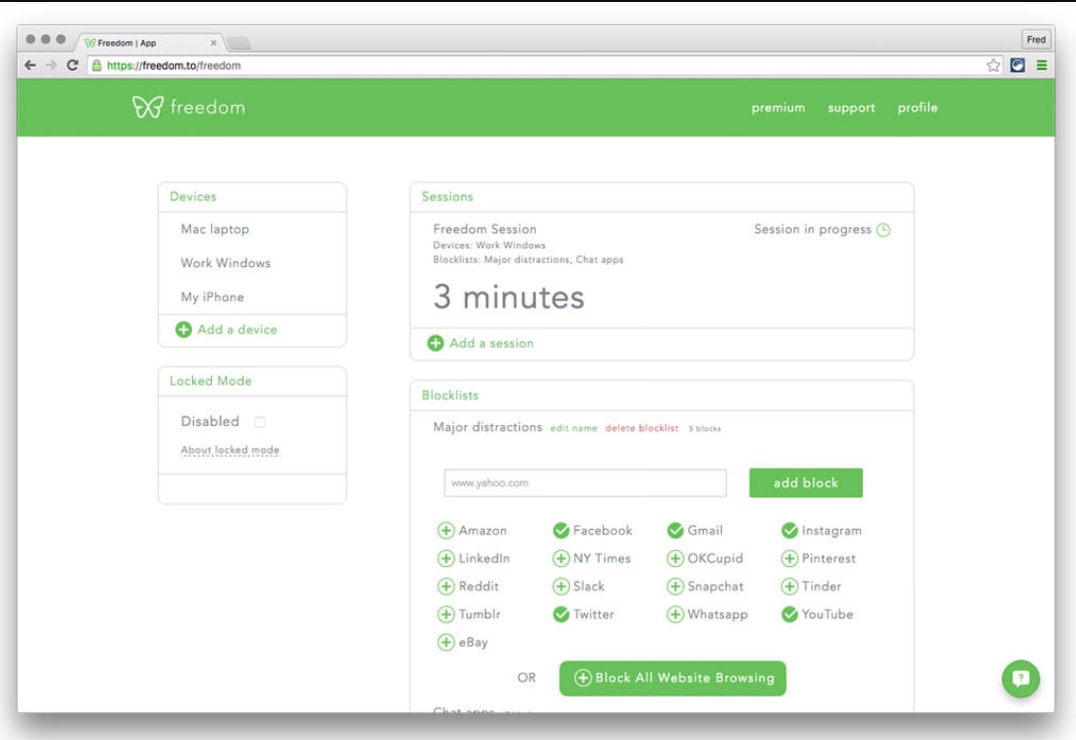The width and height of the screenshot is (1076, 740).
Task: Click the Session in progress label
Action: point(812,229)
